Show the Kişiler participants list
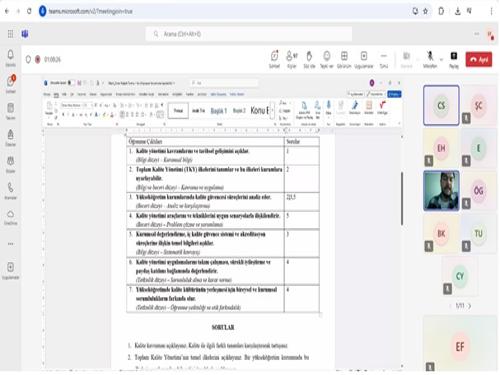Viewport: 500px width, 375px height. click(292, 59)
